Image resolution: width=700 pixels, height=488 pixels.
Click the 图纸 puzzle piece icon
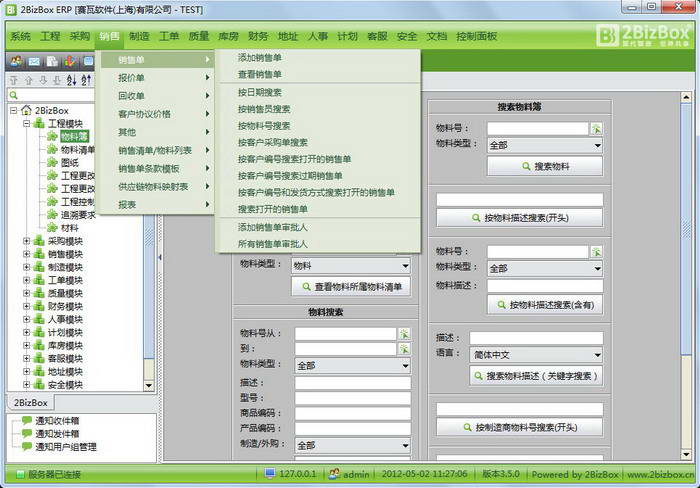coord(52,163)
